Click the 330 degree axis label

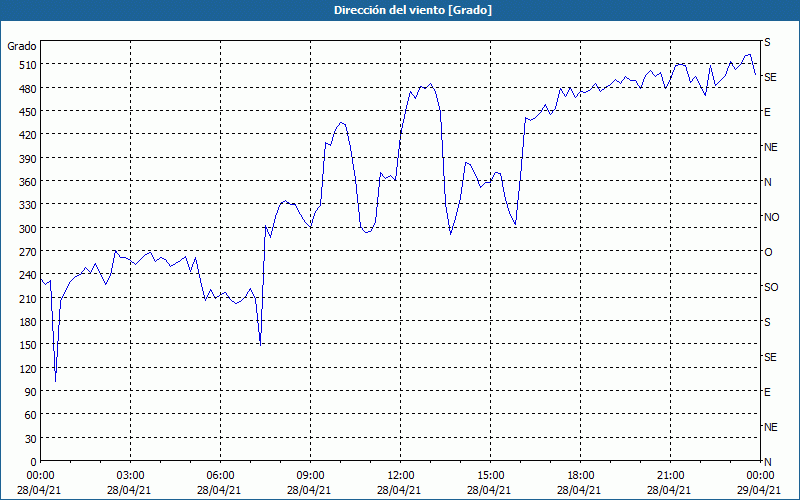click(29, 205)
